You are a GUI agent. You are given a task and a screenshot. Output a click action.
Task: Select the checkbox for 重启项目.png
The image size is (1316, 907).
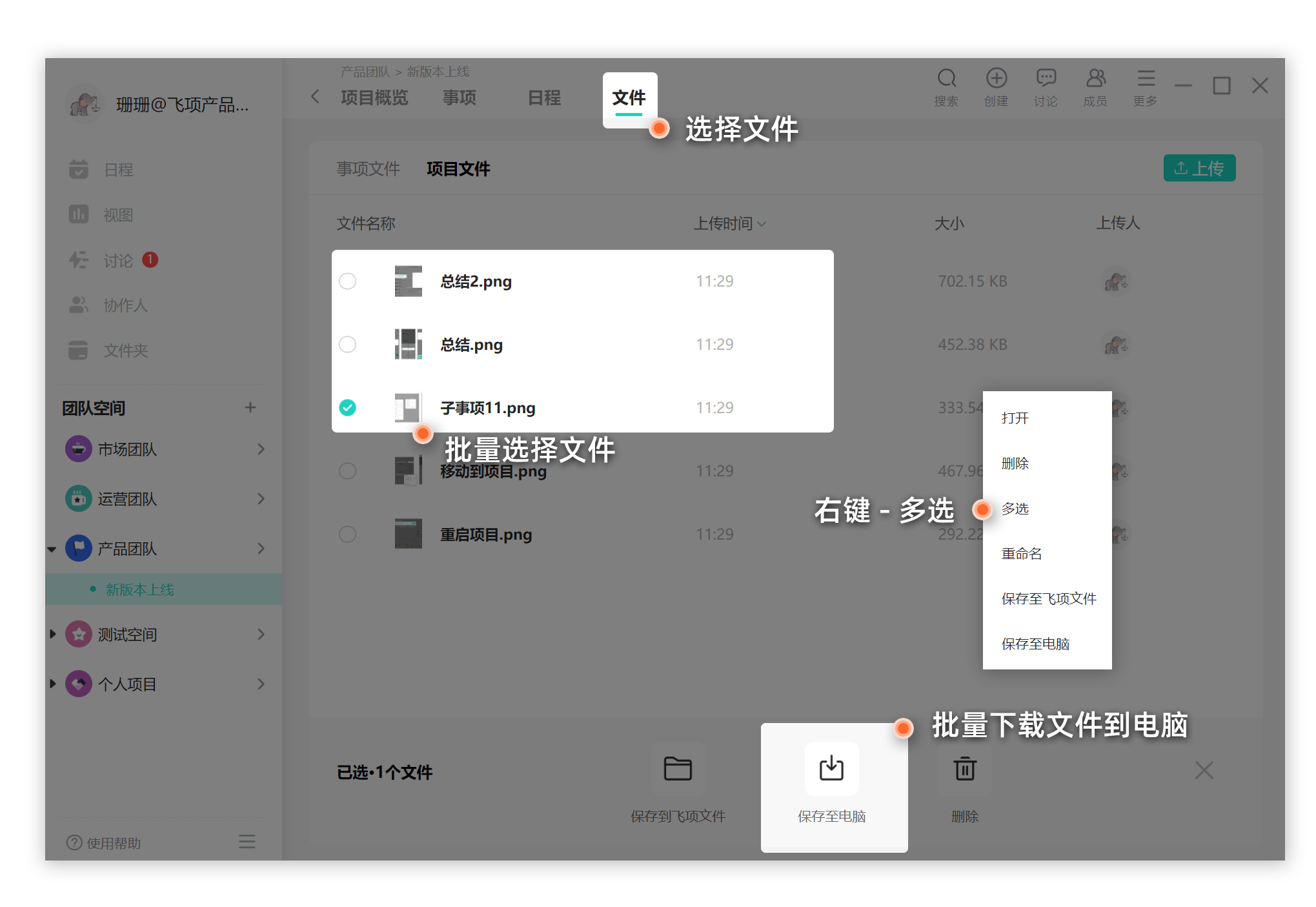point(348,535)
